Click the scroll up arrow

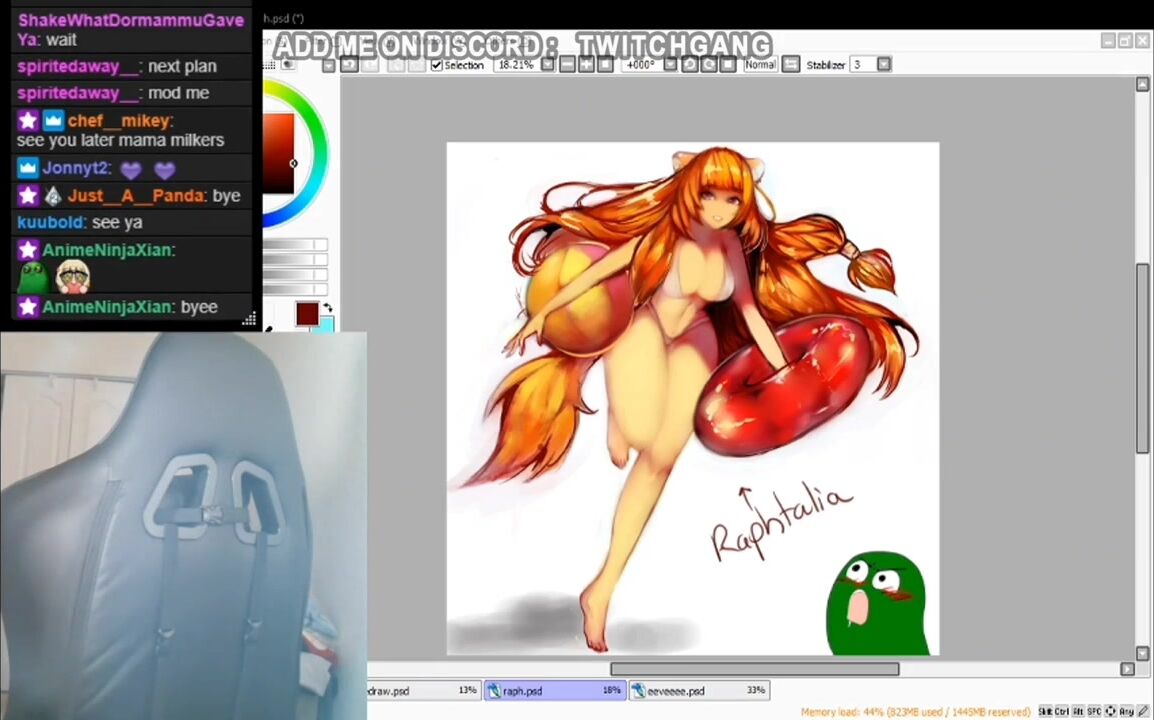1142,85
